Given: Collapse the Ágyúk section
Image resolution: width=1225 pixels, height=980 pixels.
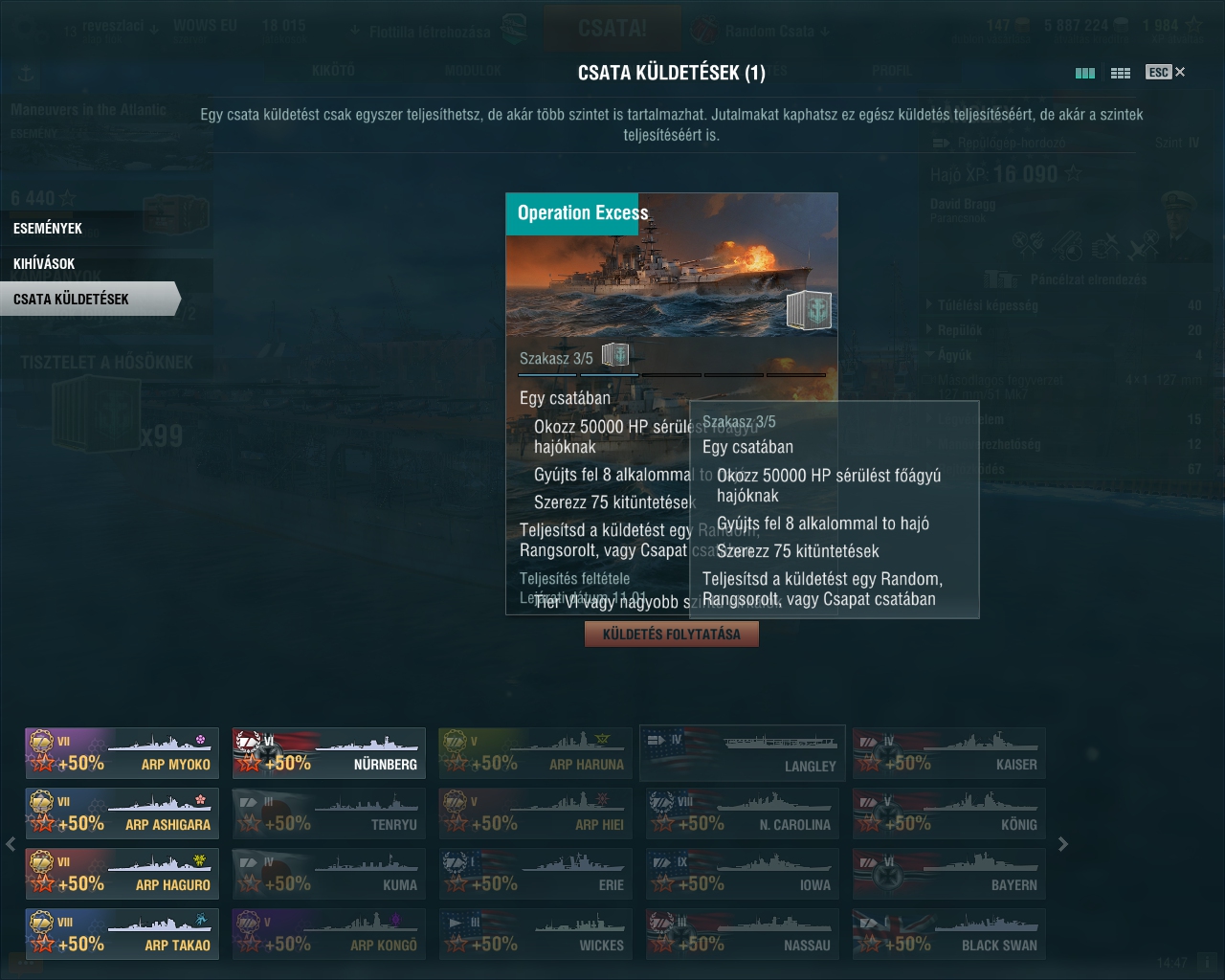Looking at the screenshot, I should coord(954,355).
